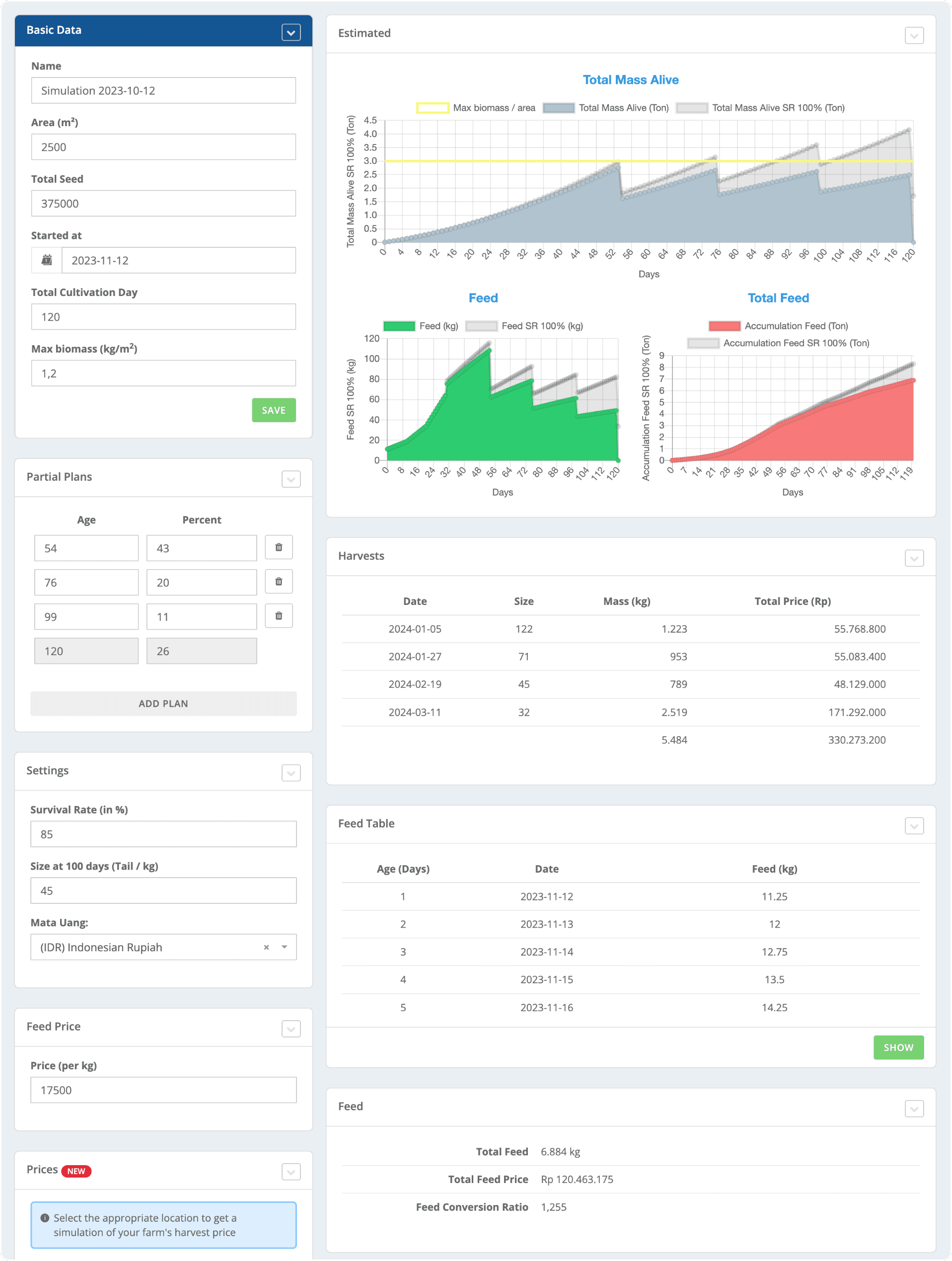
Task: Click the SAVE button
Action: point(274,410)
